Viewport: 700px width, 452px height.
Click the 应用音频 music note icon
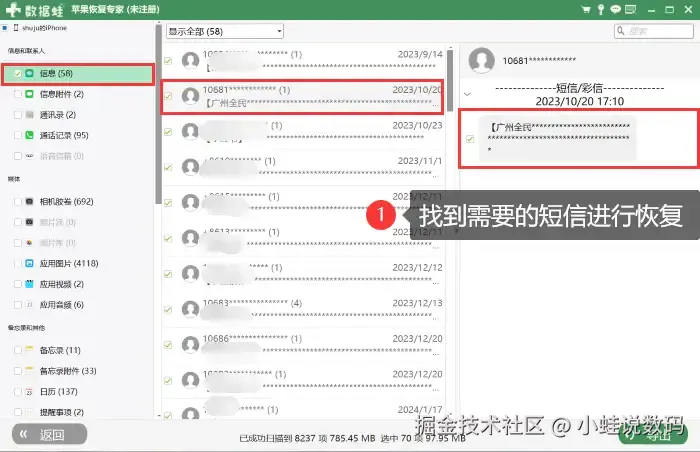pyautogui.click(x=29, y=305)
